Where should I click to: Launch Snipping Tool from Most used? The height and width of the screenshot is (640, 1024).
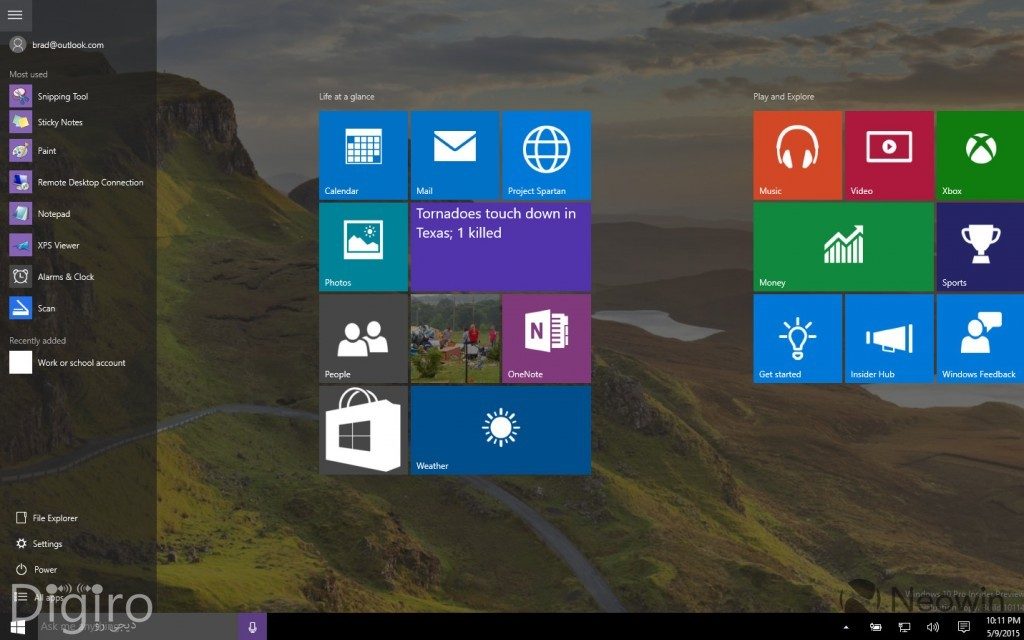[49, 97]
